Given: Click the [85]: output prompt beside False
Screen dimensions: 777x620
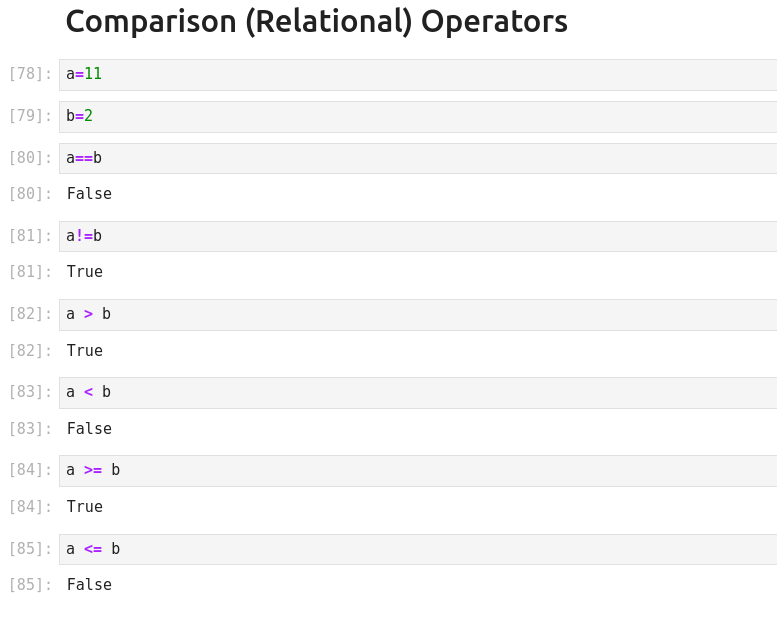Looking at the screenshot, I should (x=30, y=585).
